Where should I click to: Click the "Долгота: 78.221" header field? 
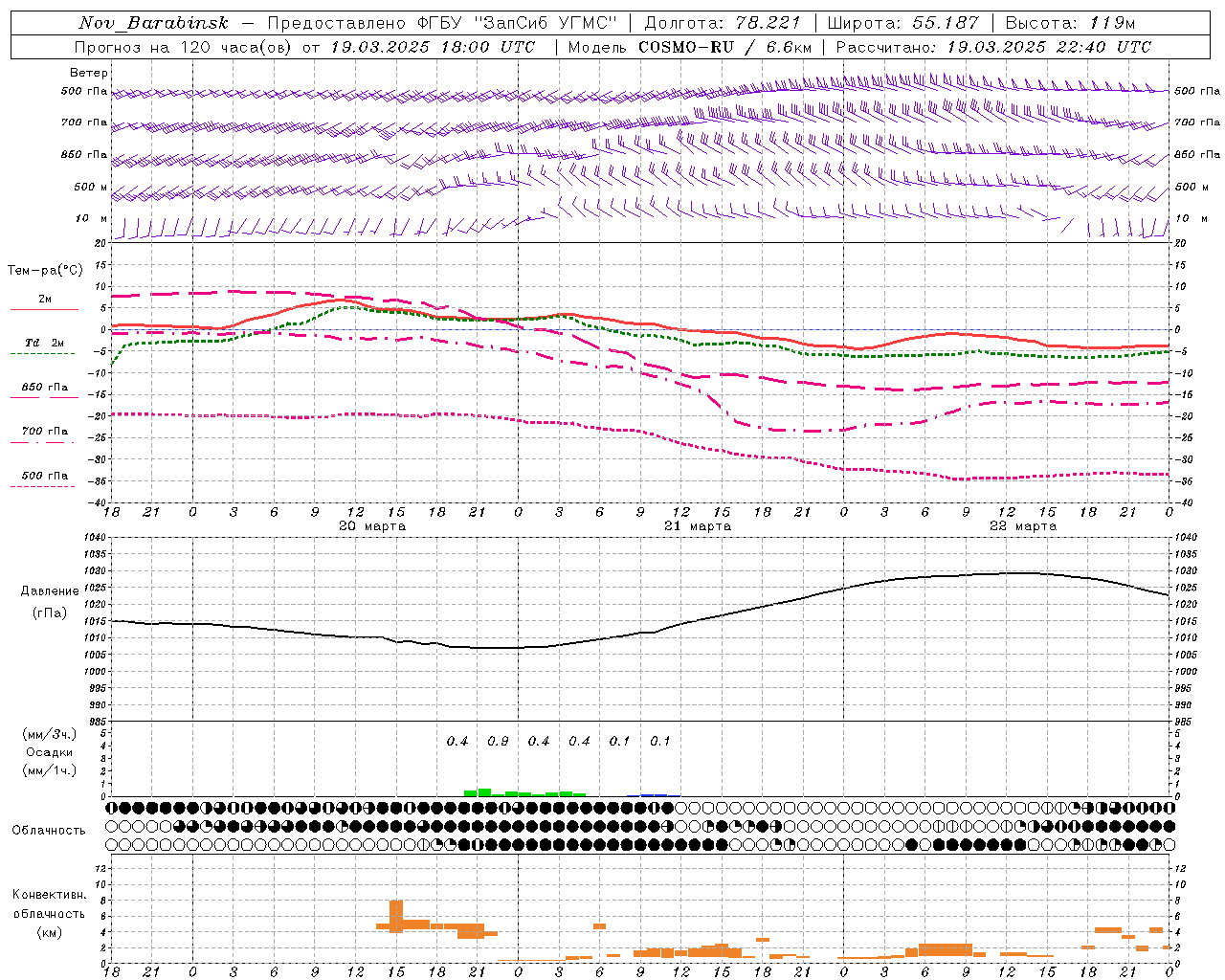(x=723, y=23)
